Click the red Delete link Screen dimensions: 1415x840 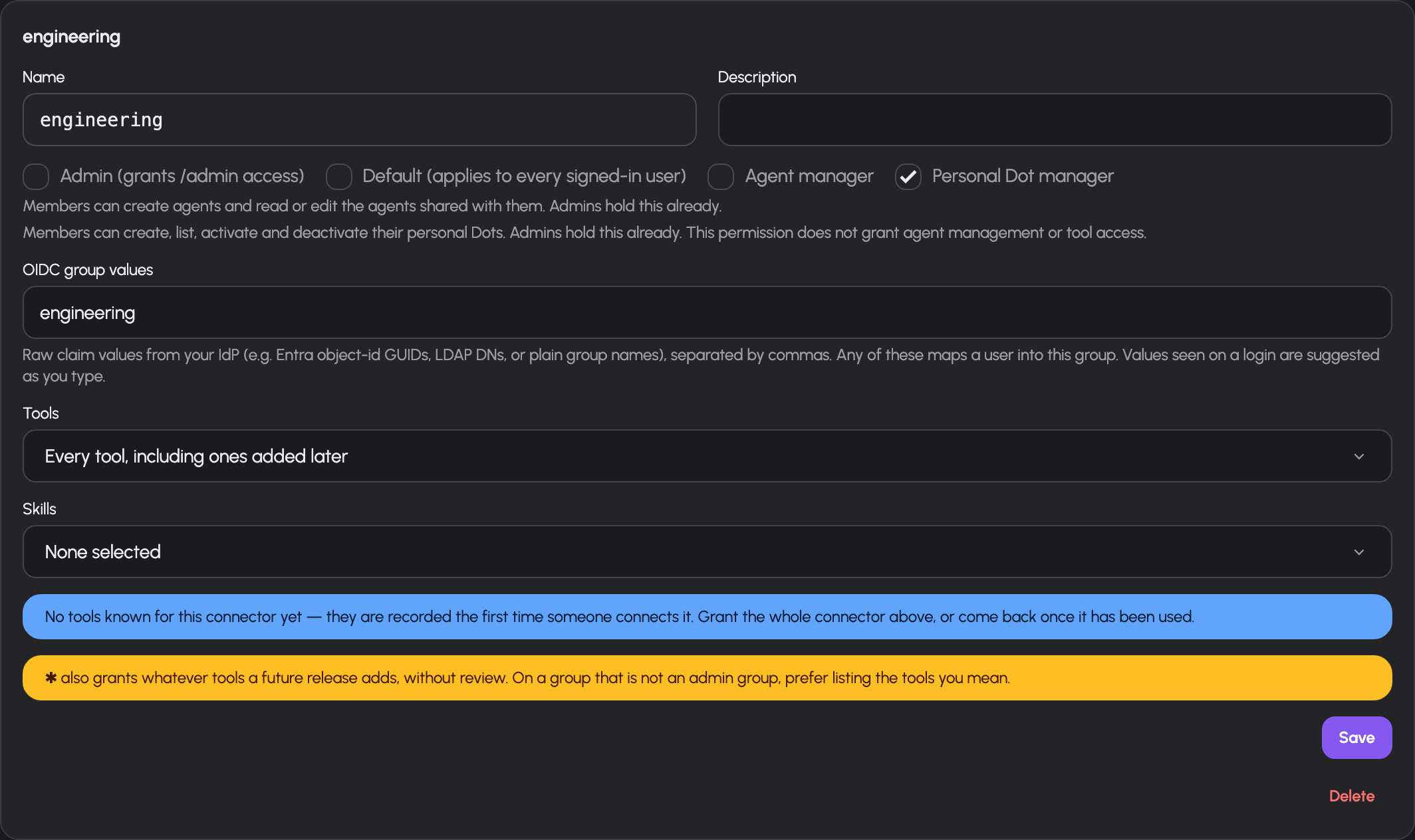[1351, 796]
